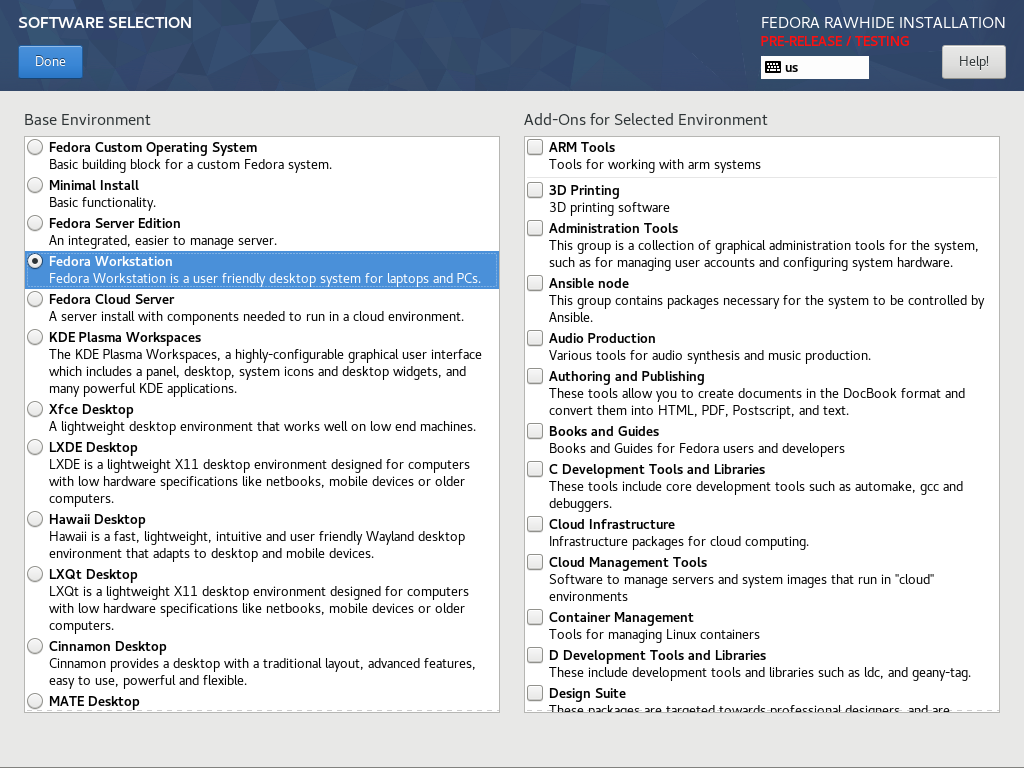Screen dimensions: 1024x768
Task: Select the LXQt Desktop radio button
Action: click(35, 574)
